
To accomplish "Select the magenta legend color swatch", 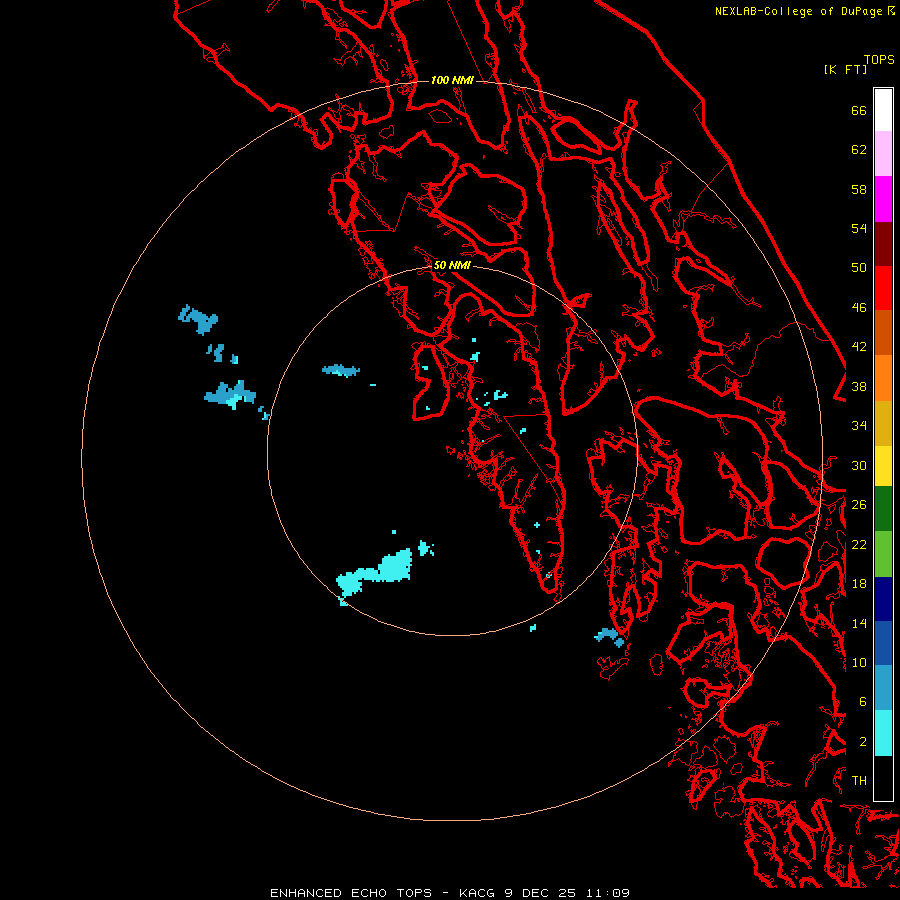I will click(x=883, y=199).
